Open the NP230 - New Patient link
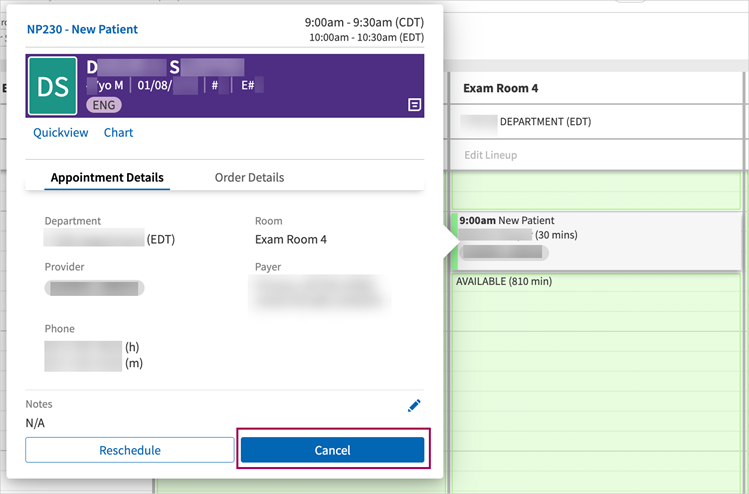The height and width of the screenshot is (494, 749). [x=82, y=30]
